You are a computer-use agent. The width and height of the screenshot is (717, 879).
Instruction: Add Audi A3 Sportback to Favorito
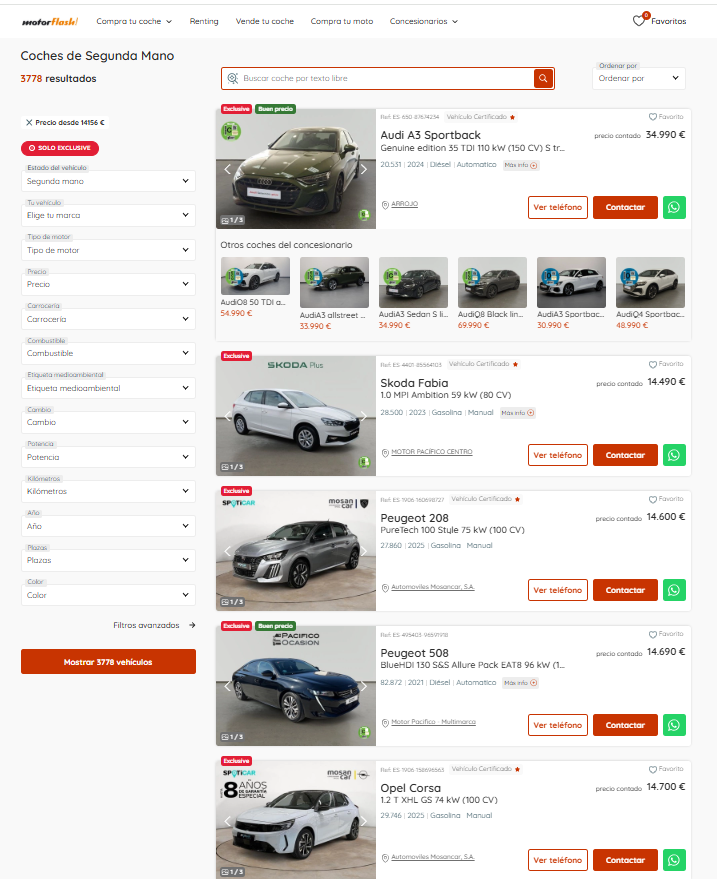coord(666,117)
